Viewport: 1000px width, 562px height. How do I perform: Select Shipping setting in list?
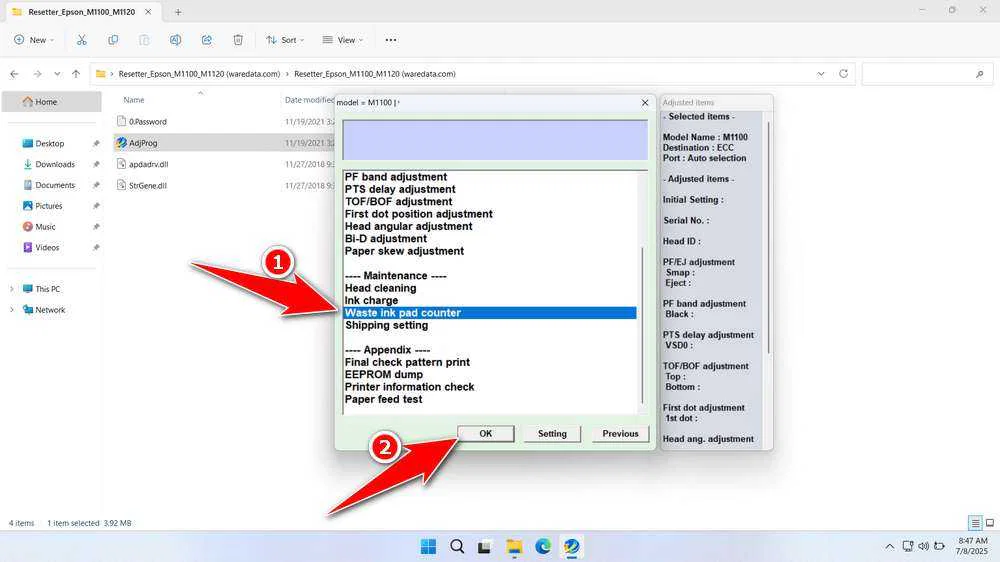point(386,325)
